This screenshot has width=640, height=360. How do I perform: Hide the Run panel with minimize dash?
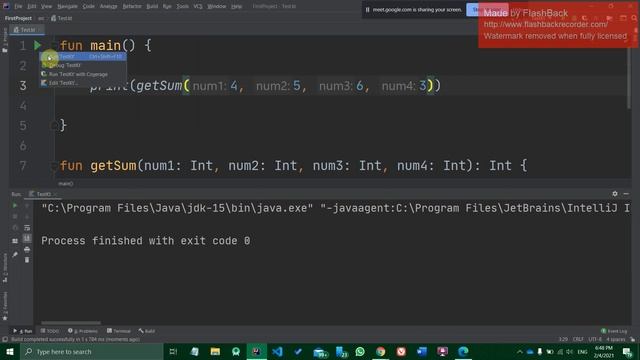[626, 194]
